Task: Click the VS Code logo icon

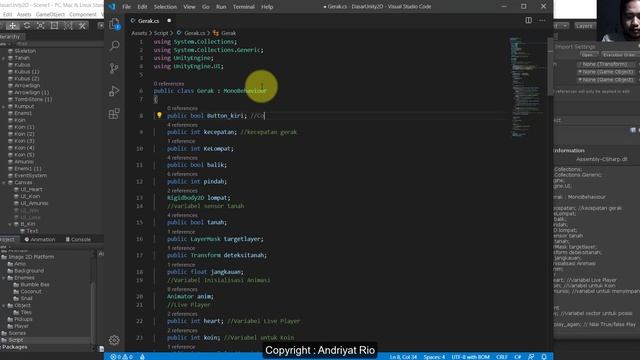Action: pyautogui.click(x=112, y=7)
